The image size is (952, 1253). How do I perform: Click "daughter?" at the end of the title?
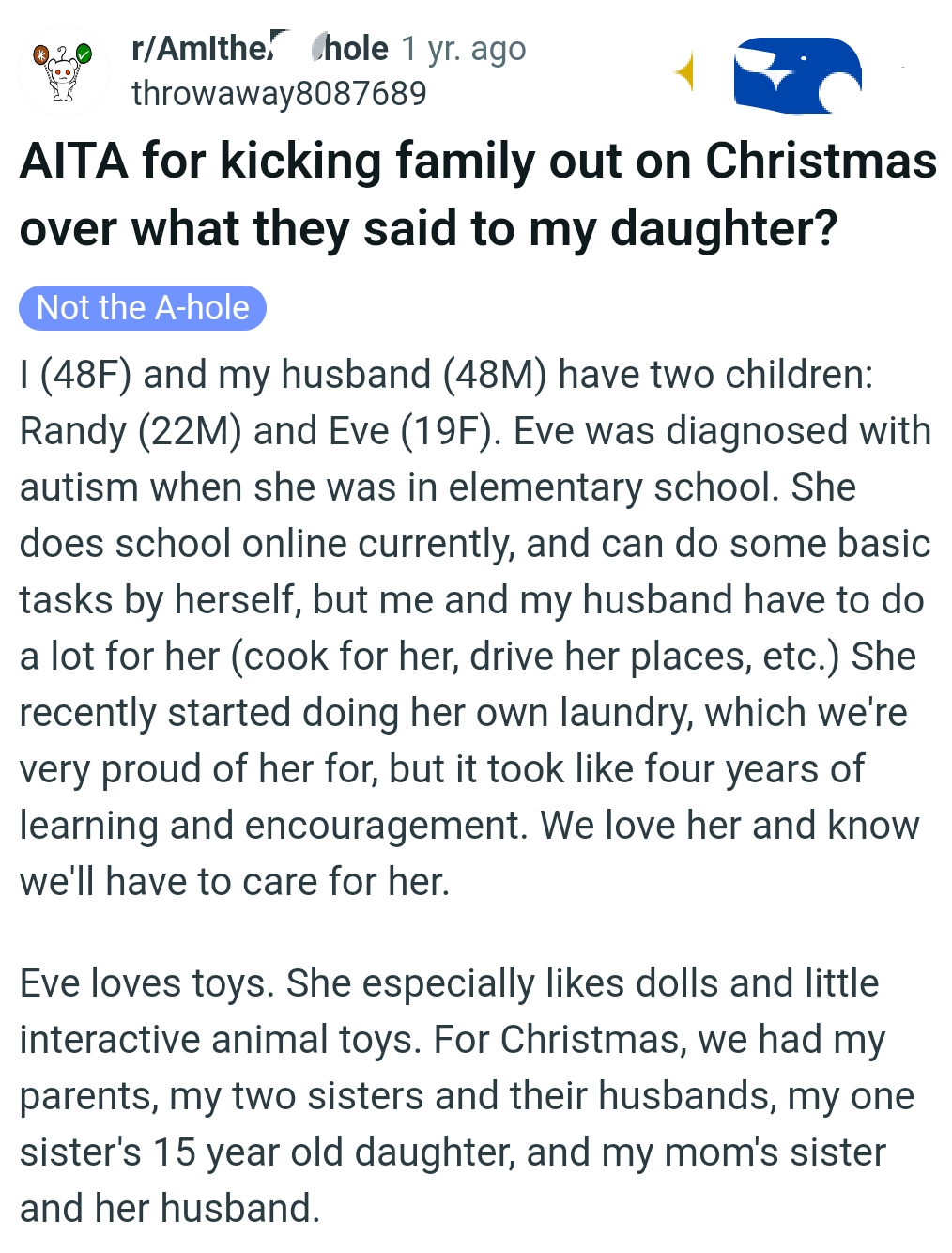click(723, 228)
